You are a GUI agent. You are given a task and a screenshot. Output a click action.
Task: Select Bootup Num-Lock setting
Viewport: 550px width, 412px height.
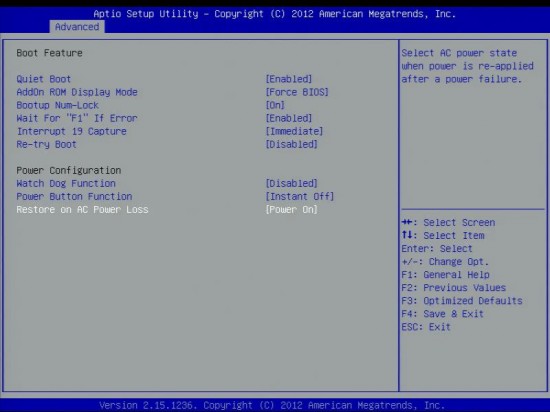click(58, 105)
